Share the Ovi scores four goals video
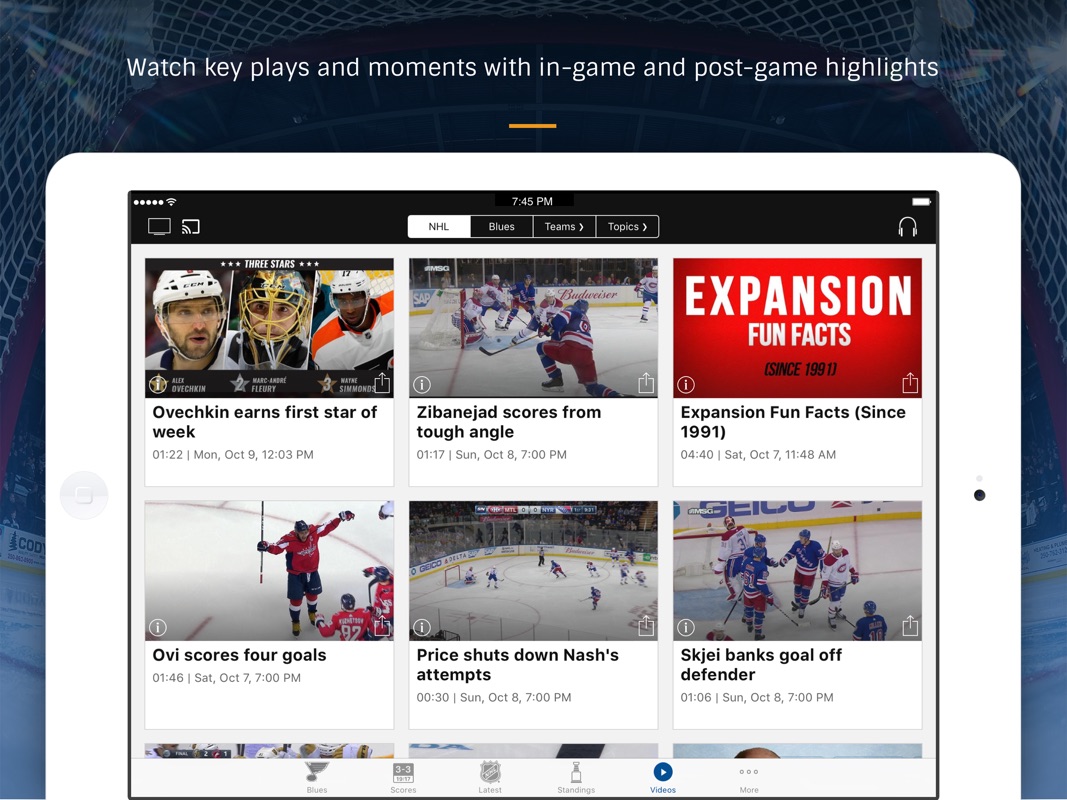The image size is (1067, 800). click(382, 626)
